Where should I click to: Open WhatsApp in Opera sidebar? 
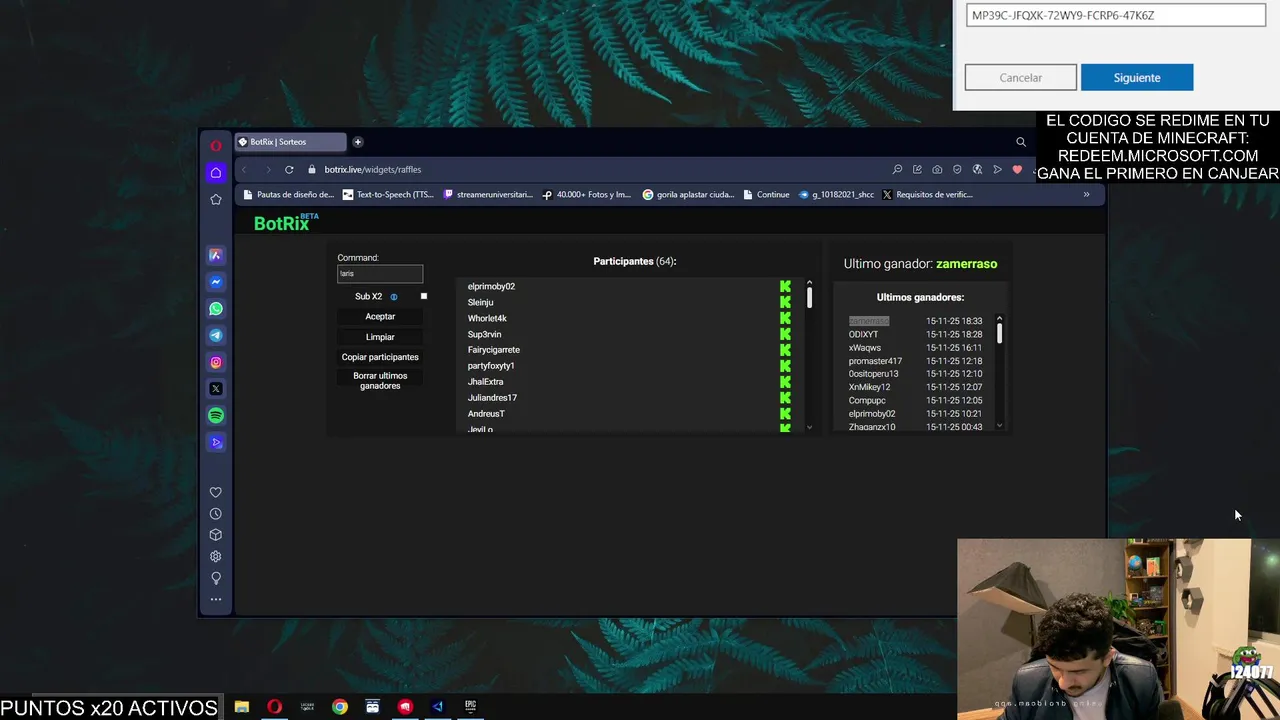(x=215, y=309)
